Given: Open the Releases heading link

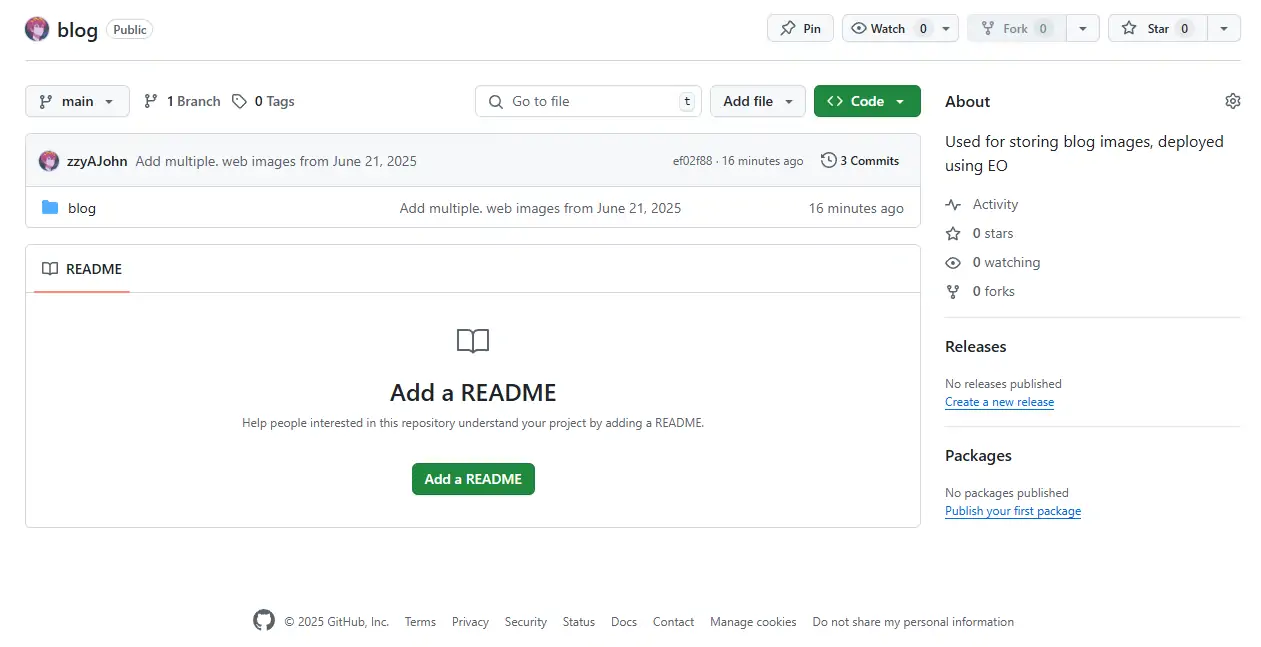Looking at the screenshot, I should point(976,346).
